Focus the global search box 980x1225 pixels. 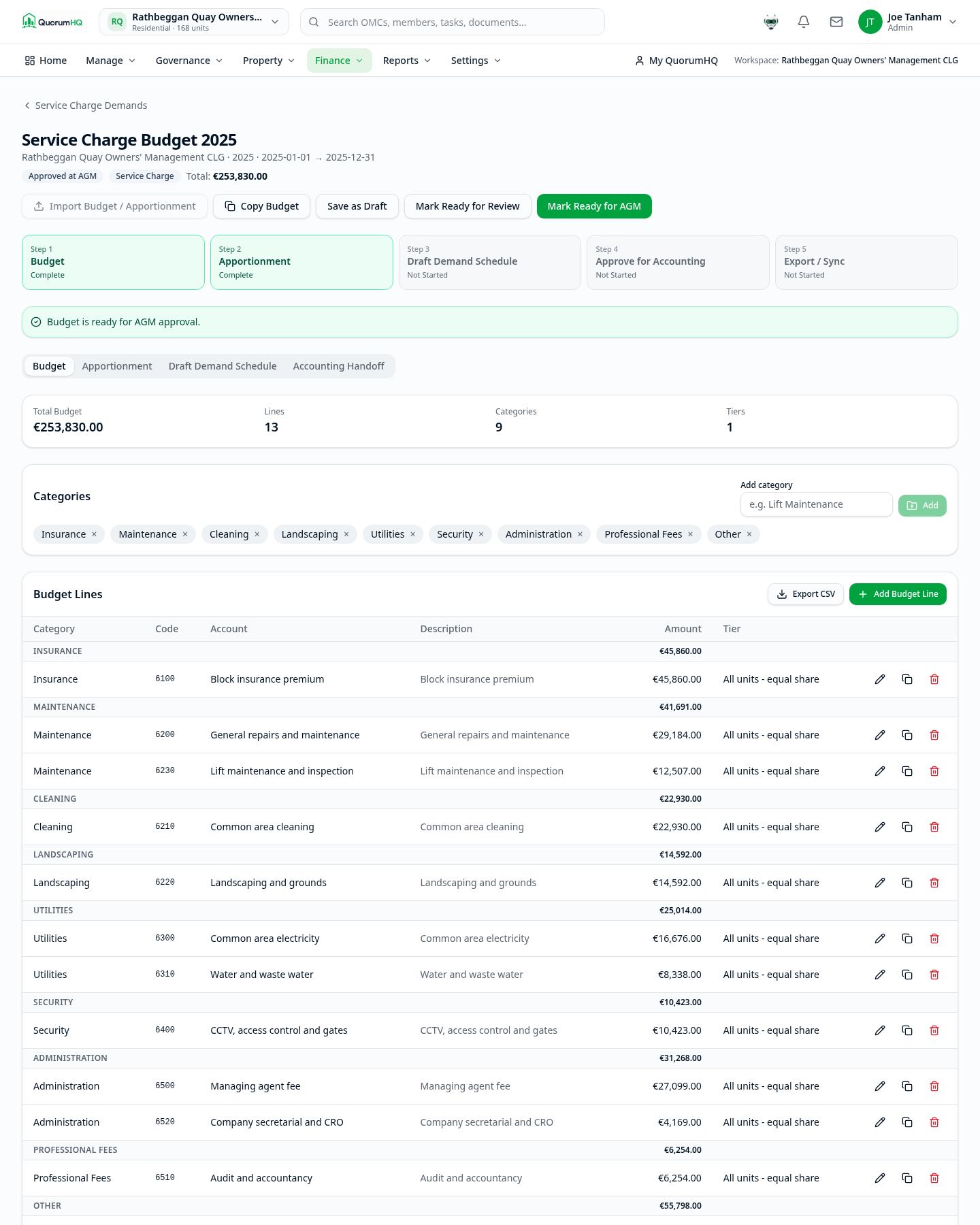click(453, 22)
